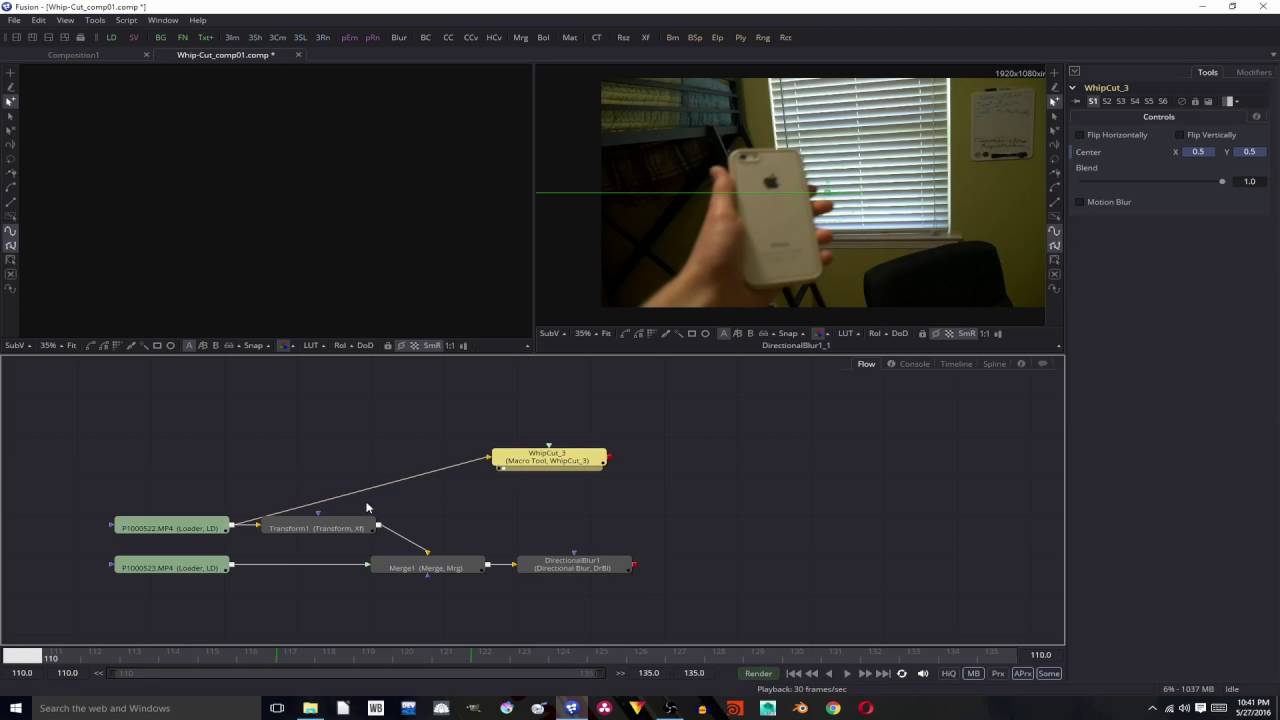This screenshot has width=1280, height=720.
Task: Select the P1000523.MP4 Loader node
Action: click(171, 567)
